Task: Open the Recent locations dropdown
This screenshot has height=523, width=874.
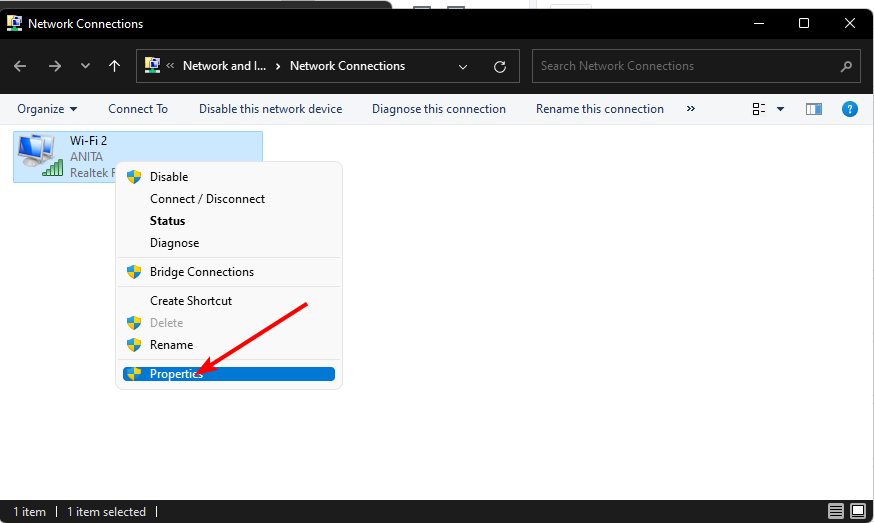Action: pyautogui.click(x=85, y=66)
